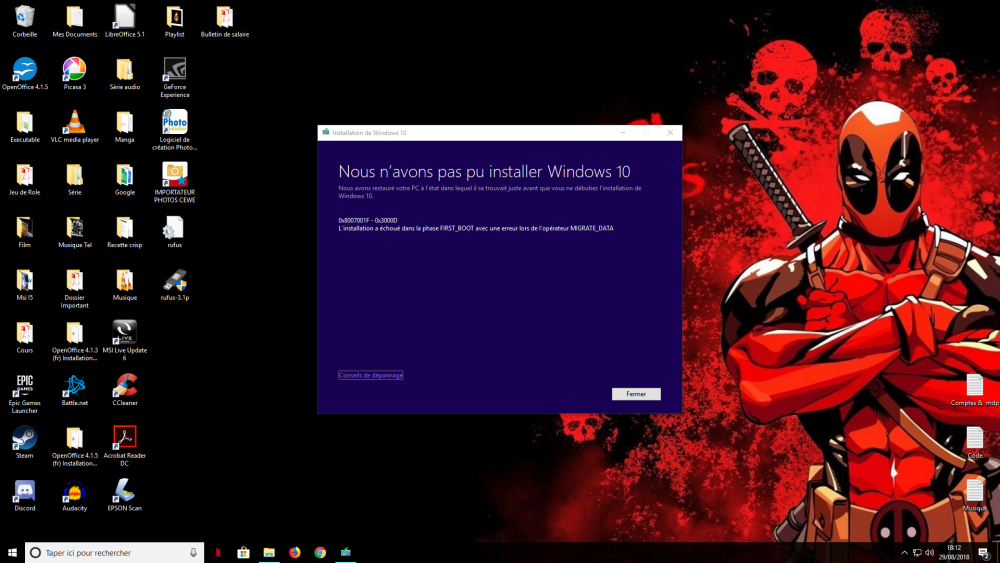Expand the hidden system tray icons

[904, 553]
